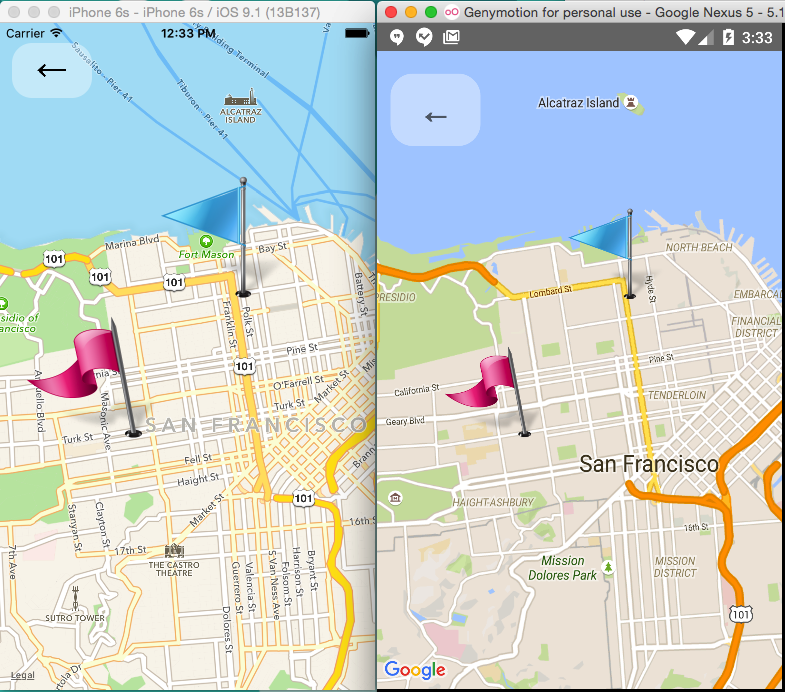This screenshot has height=692, width=785.
Task: Tap the 'Lombard St' label on Google map
Action: (x=551, y=291)
